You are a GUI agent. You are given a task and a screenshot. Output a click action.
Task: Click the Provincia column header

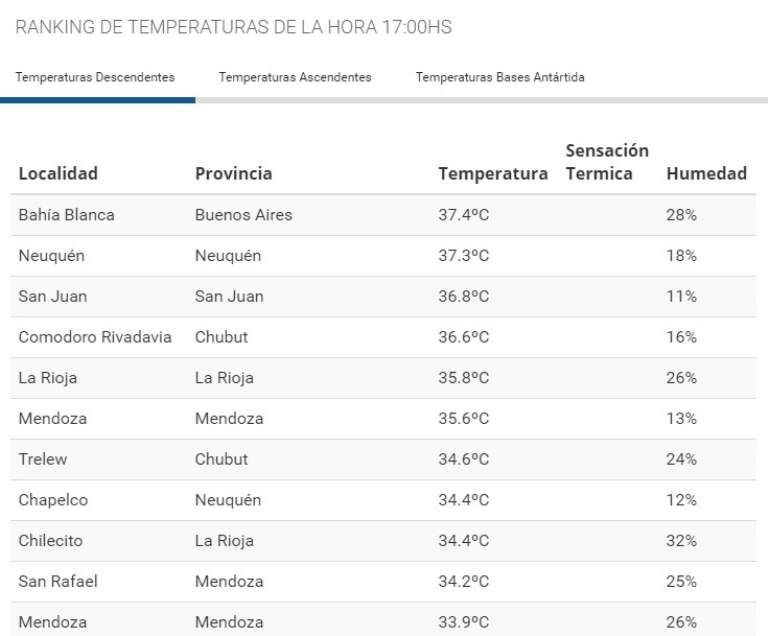coord(233,173)
